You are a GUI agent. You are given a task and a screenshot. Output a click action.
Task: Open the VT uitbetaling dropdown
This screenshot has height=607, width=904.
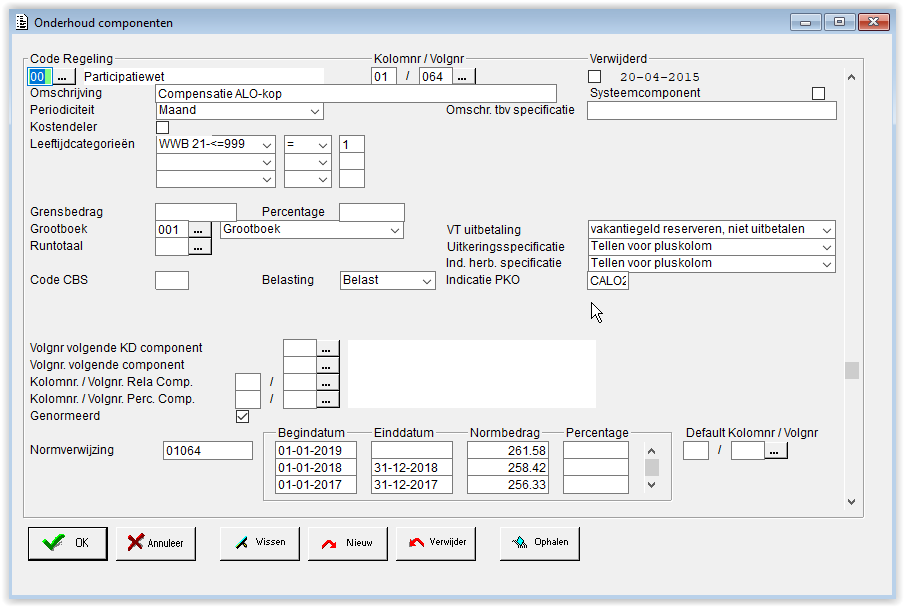click(x=711, y=229)
